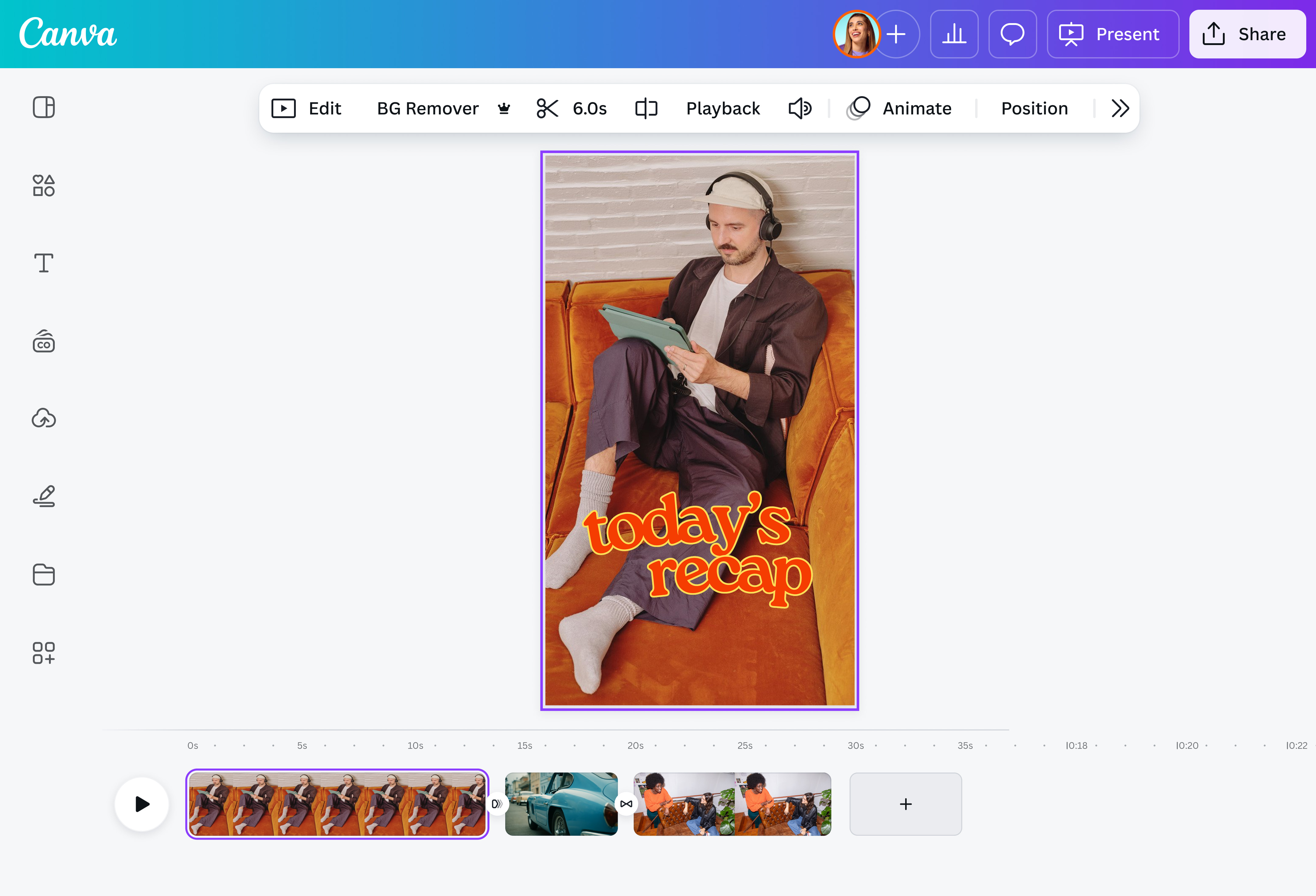The image size is (1316, 896).
Task: Open the comments speech bubble icon
Action: coord(1013,34)
